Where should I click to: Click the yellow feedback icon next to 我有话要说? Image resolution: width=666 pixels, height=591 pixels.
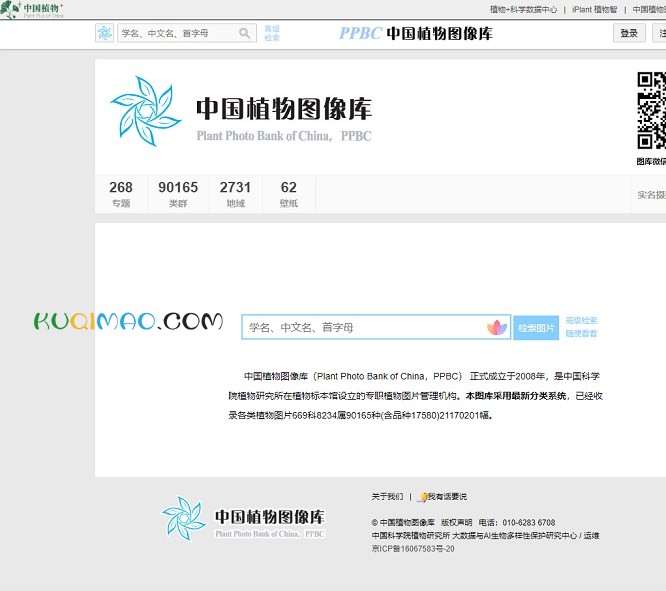click(x=423, y=497)
